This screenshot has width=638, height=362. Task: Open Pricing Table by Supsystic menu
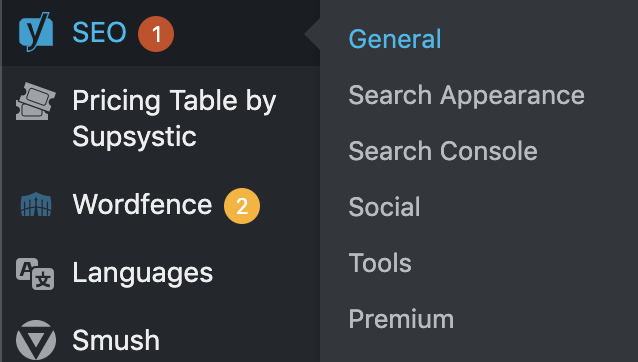174,118
